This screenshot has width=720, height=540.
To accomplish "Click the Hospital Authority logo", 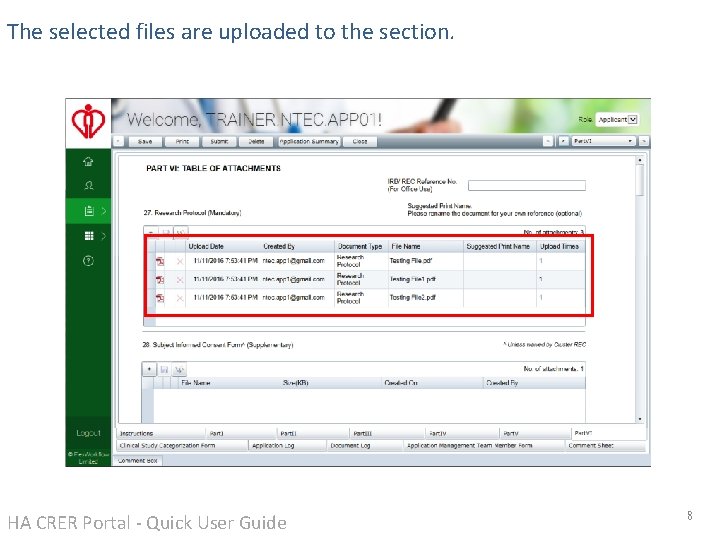I will 88,121.
